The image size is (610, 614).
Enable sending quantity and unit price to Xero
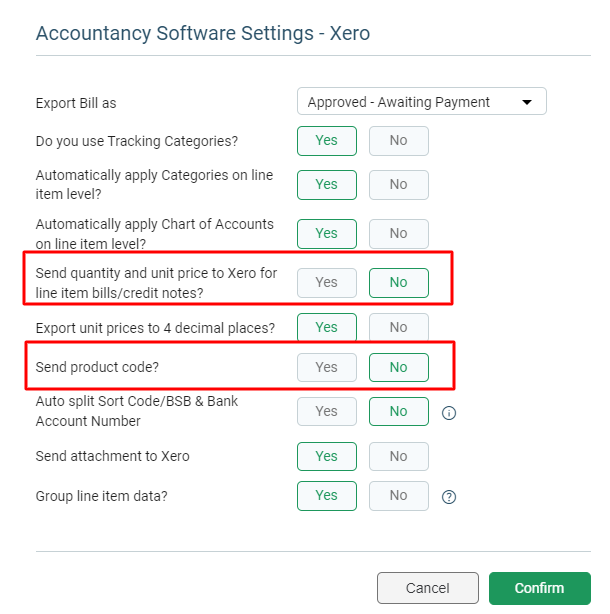pyautogui.click(x=327, y=283)
